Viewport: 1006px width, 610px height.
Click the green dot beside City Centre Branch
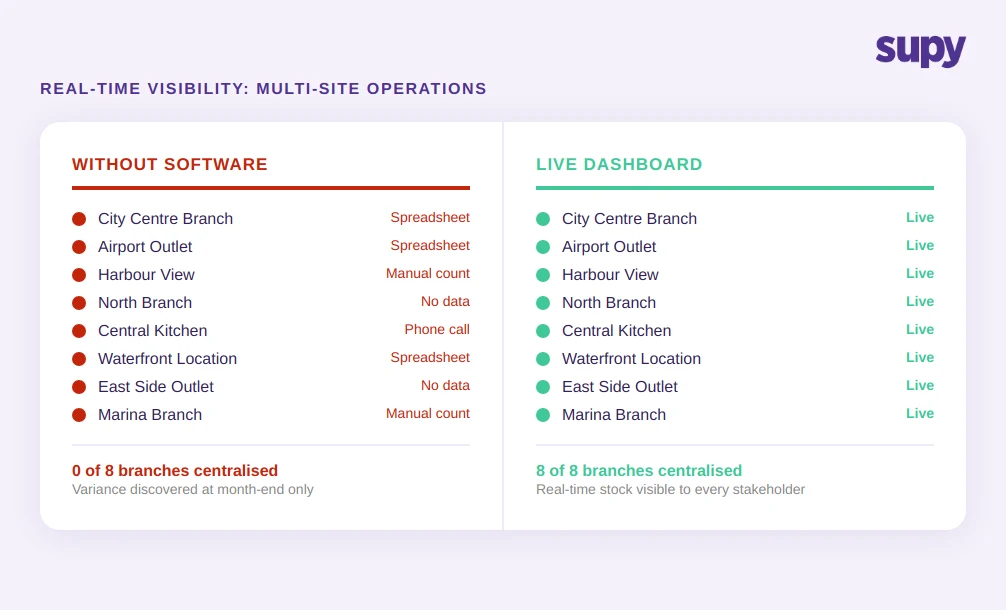543,219
